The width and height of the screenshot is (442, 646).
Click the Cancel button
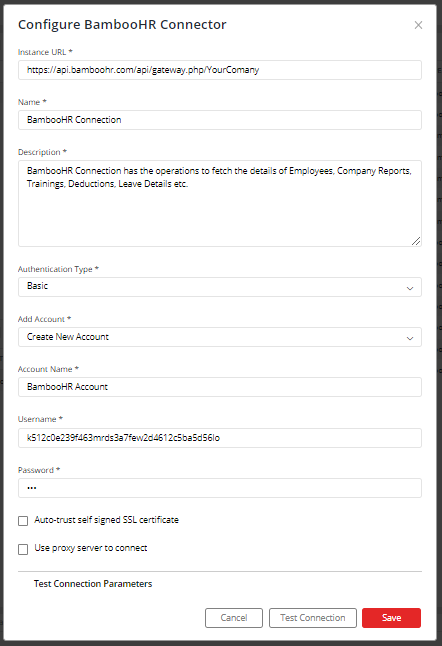coord(234,618)
